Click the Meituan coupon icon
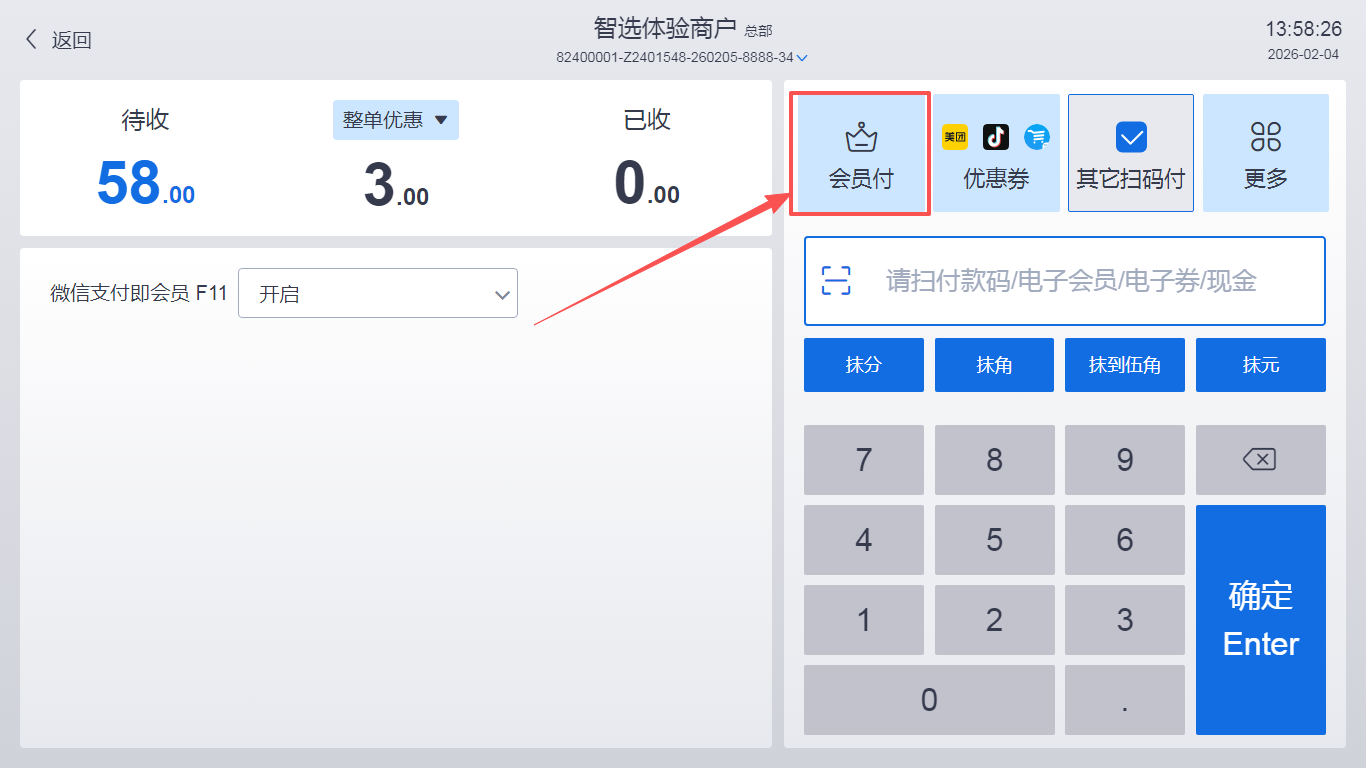Screen dimensions: 1366x768 pos(955,137)
